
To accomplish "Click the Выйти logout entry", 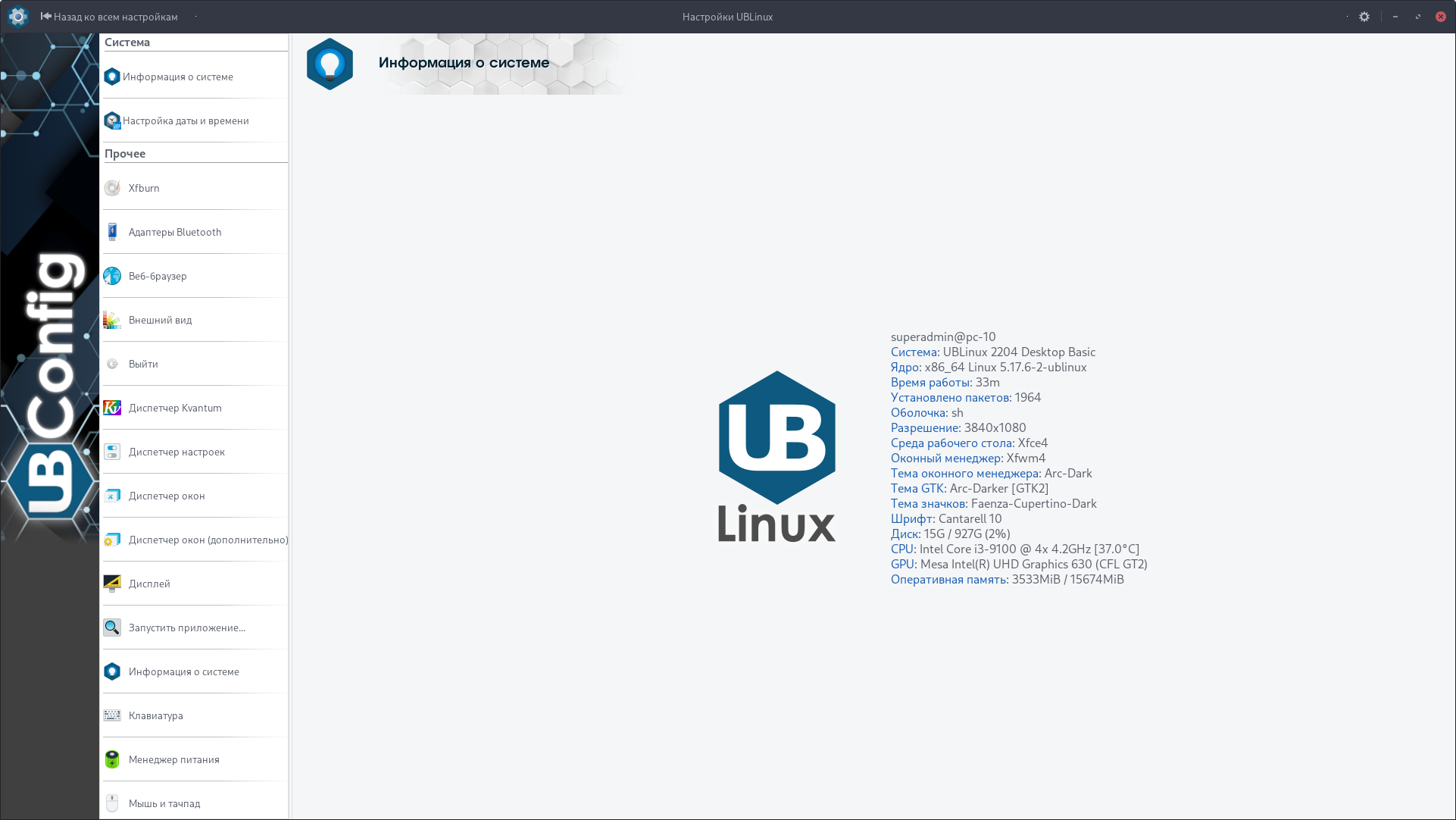I will [x=143, y=364].
